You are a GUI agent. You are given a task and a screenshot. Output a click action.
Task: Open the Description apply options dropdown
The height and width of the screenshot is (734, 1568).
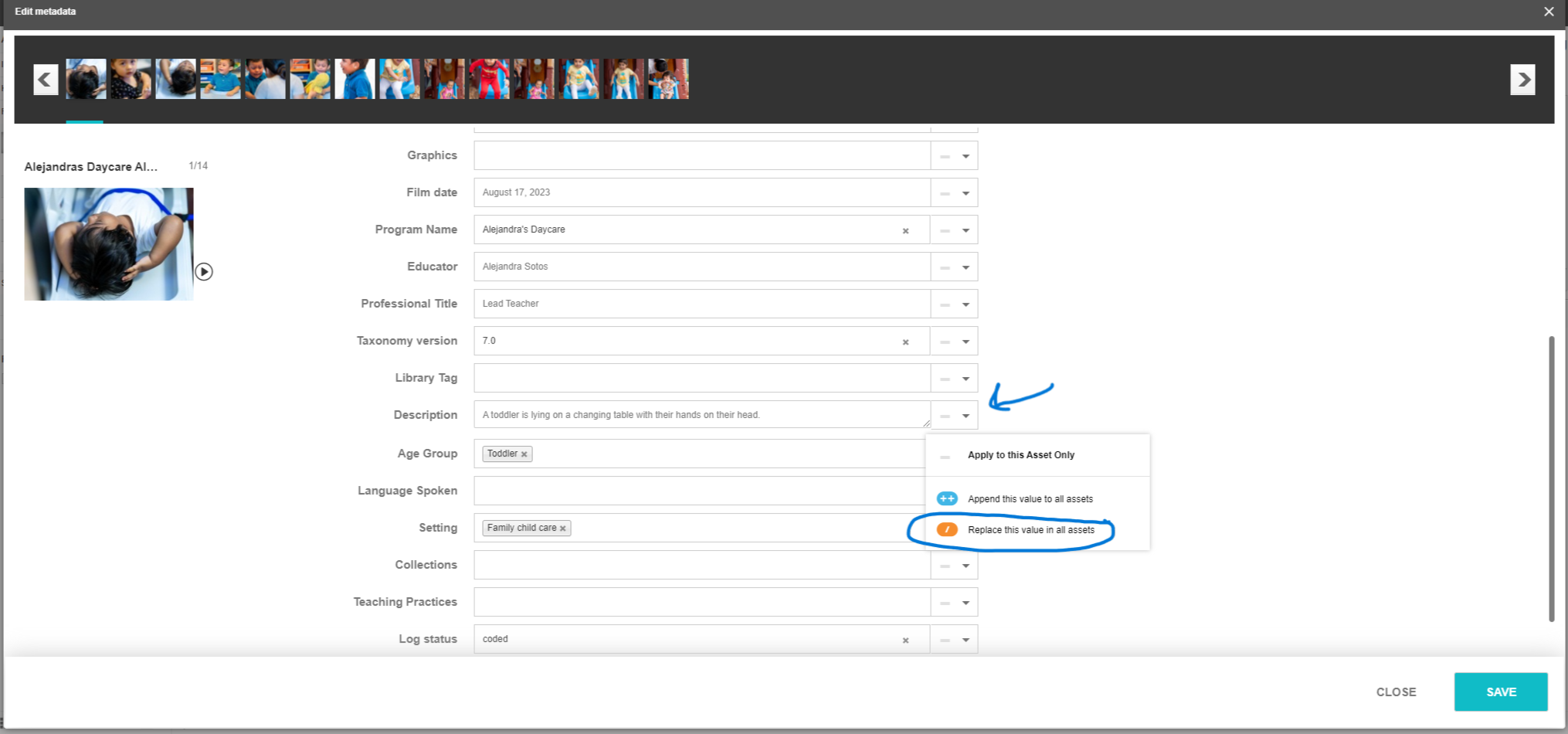(x=966, y=415)
